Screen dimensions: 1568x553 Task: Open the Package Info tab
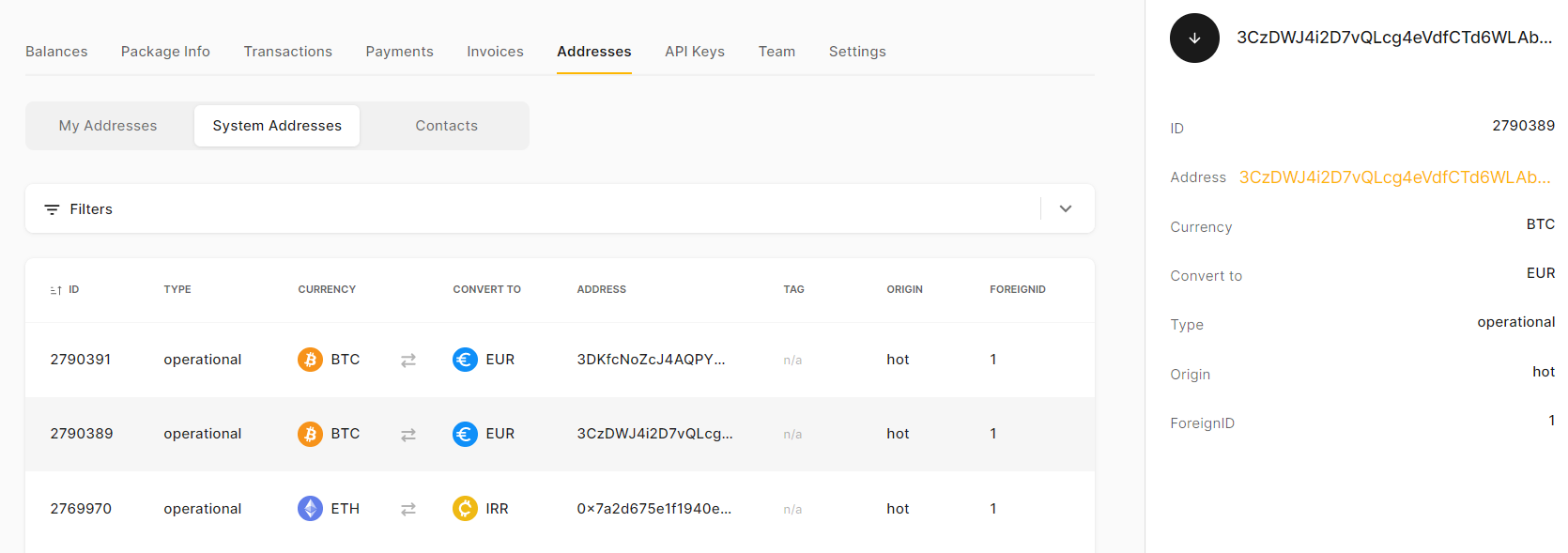(165, 52)
